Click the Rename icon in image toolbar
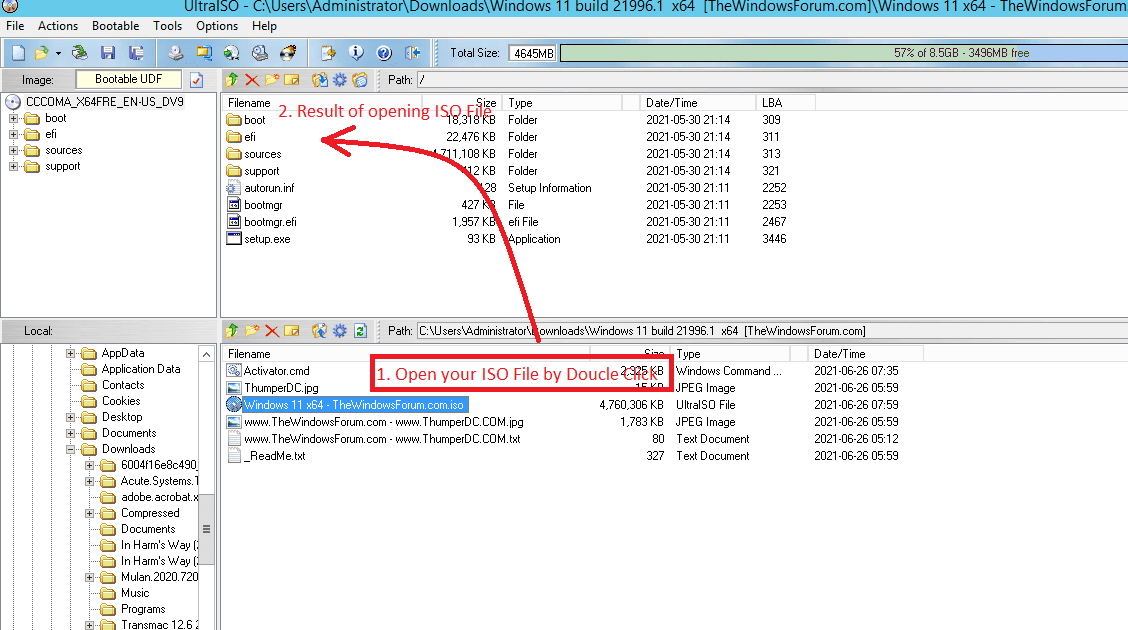 pyautogui.click(x=291, y=80)
